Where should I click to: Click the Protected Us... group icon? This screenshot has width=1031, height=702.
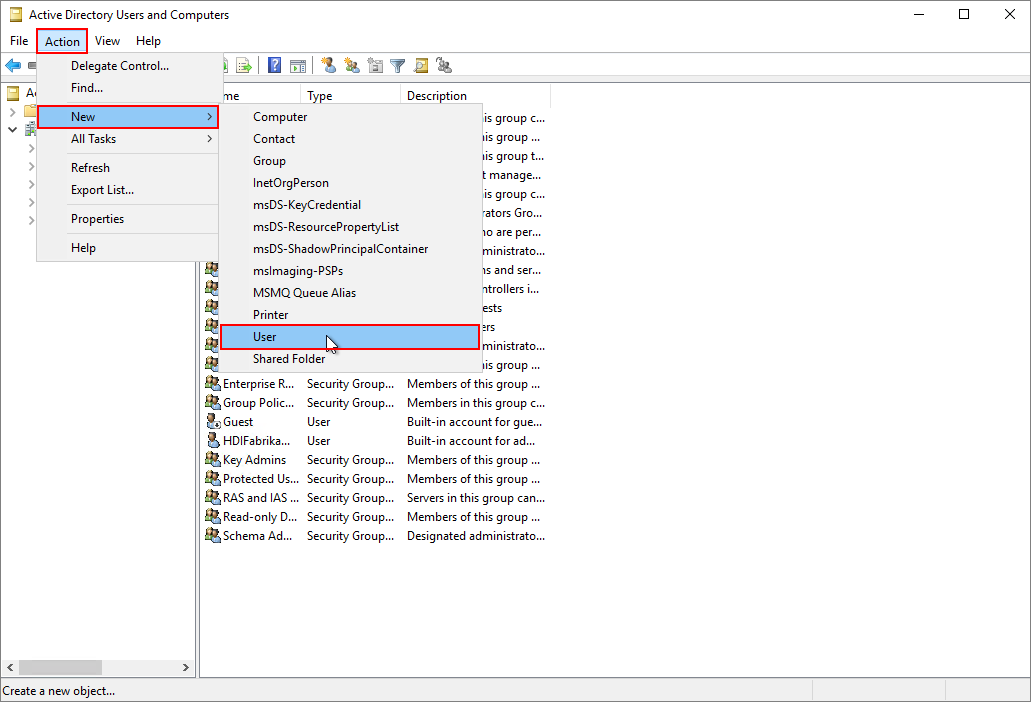212,479
